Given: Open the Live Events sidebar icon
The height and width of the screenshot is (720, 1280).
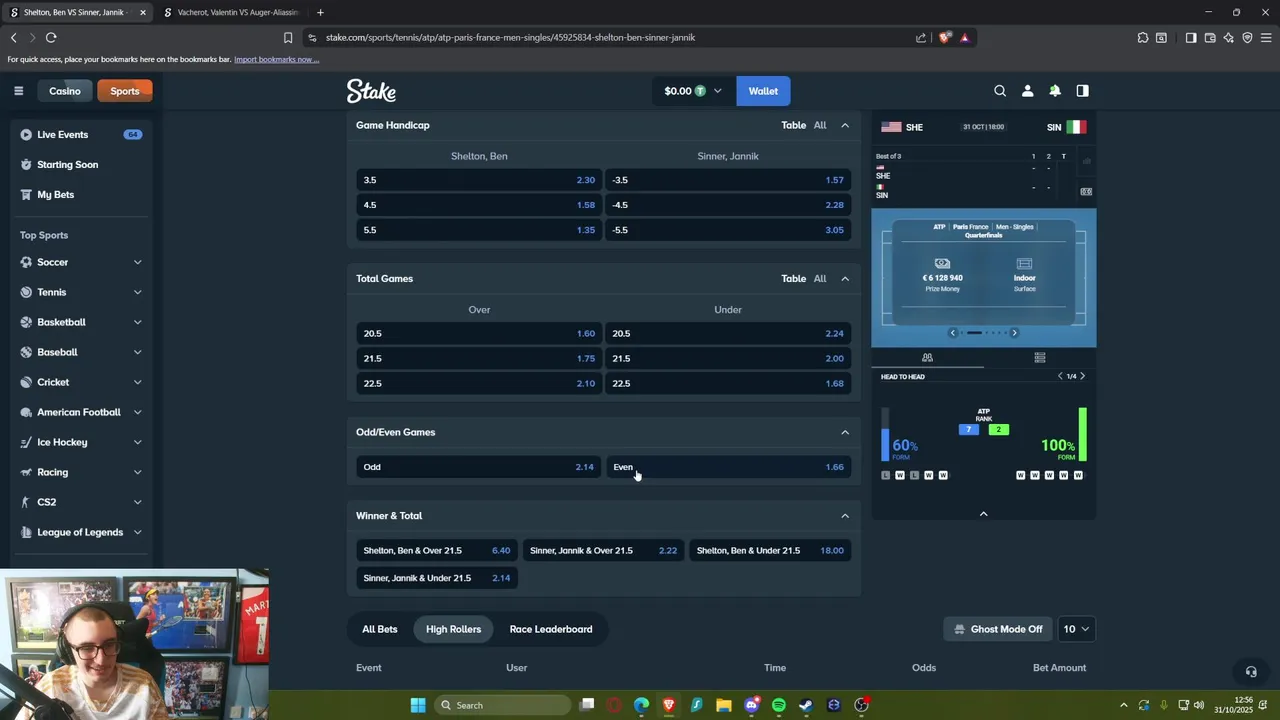Looking at the screenshot, I should coord(26,134).
